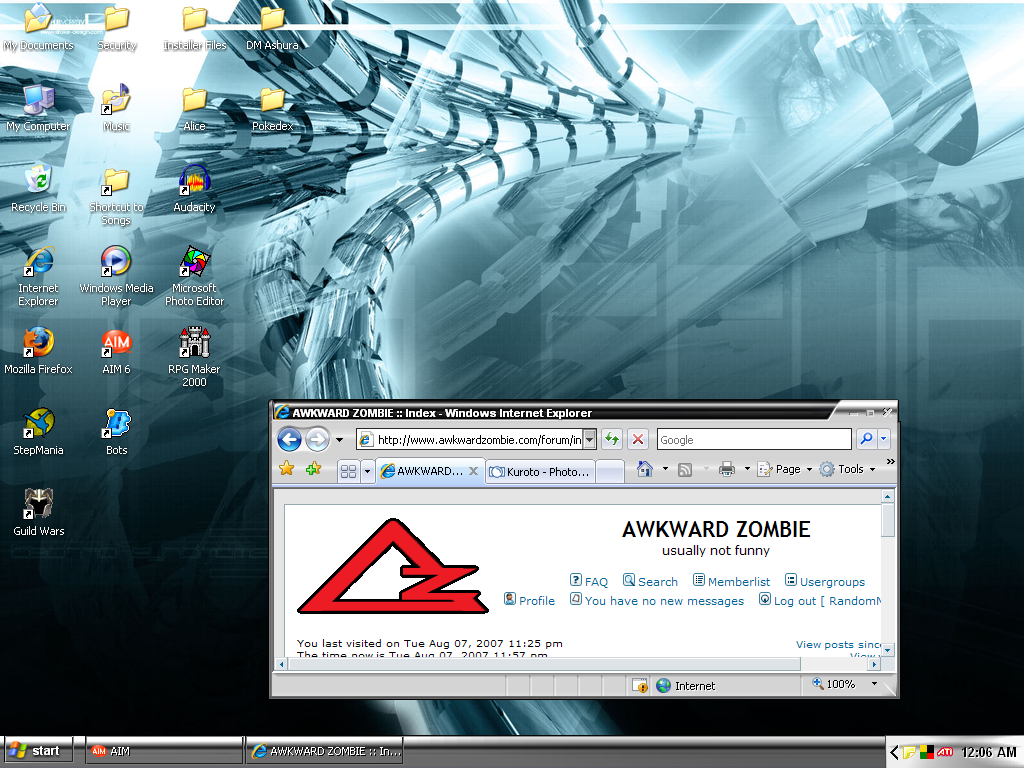Close the AWKWARD... tab

click(473, 471)
